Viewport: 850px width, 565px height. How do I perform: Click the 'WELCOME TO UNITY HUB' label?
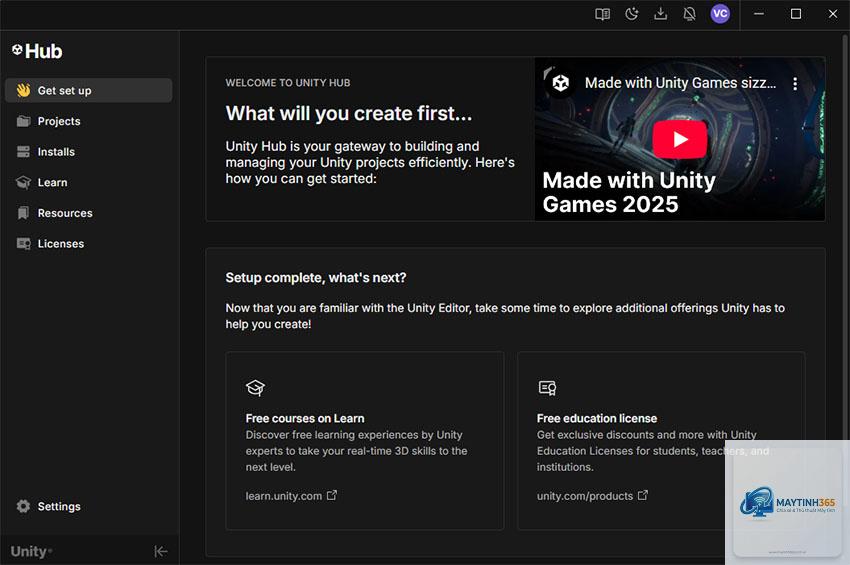(288, 83)
